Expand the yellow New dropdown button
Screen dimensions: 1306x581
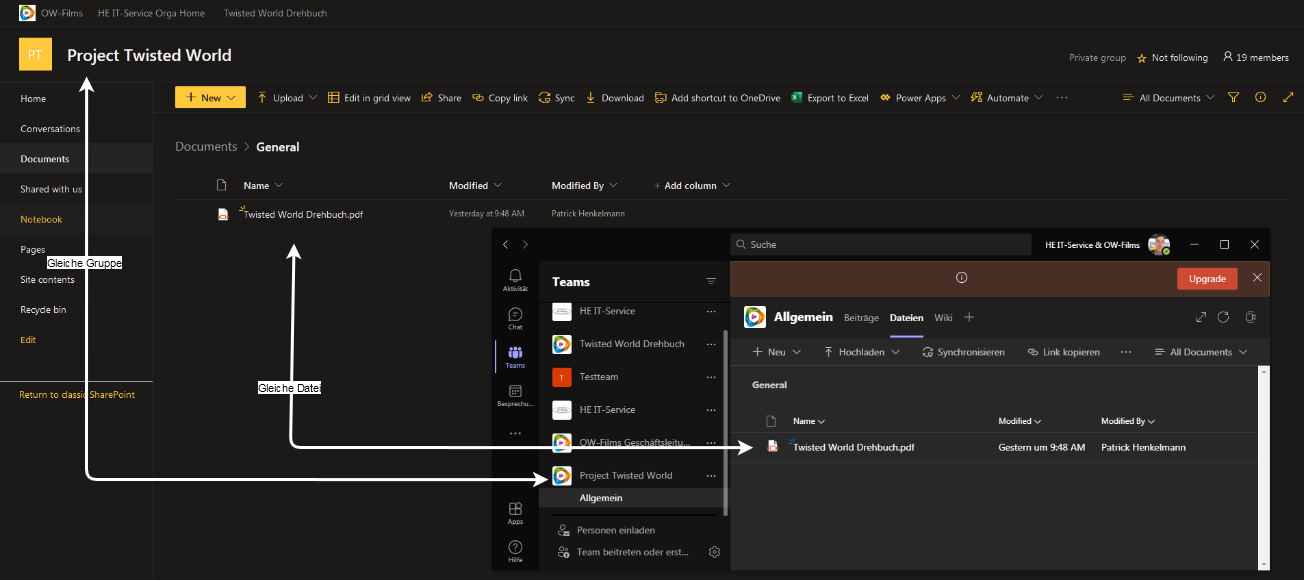coord(210,98)
